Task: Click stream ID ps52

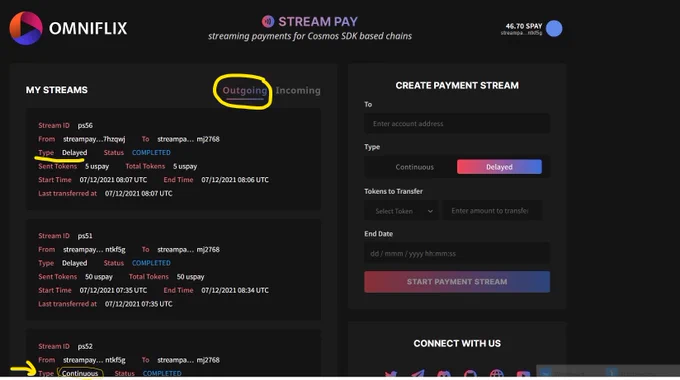Action: tap(85, 347)
